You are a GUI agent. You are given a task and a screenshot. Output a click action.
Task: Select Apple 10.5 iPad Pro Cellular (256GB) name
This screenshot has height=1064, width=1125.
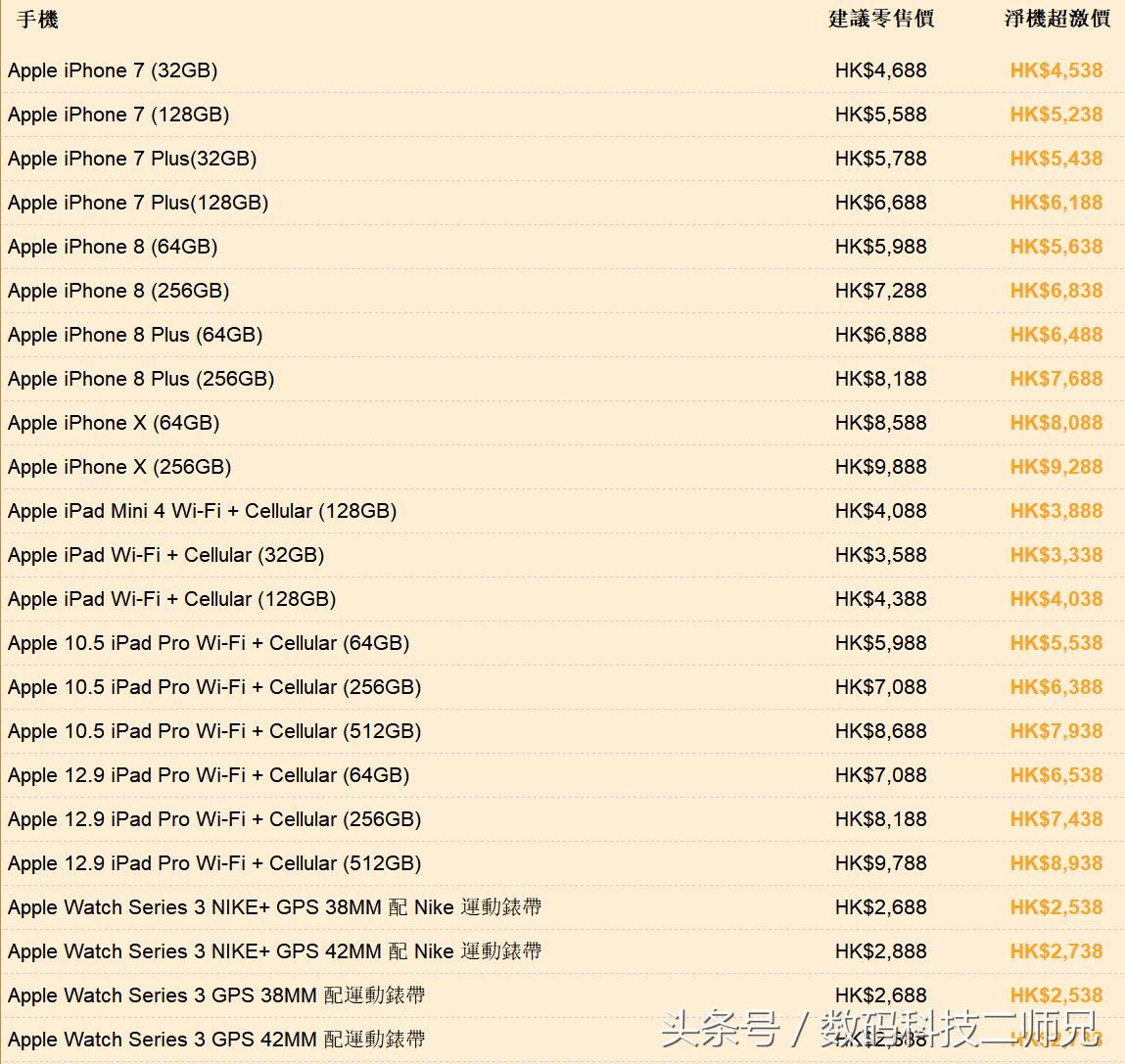[x=214, y=687]
